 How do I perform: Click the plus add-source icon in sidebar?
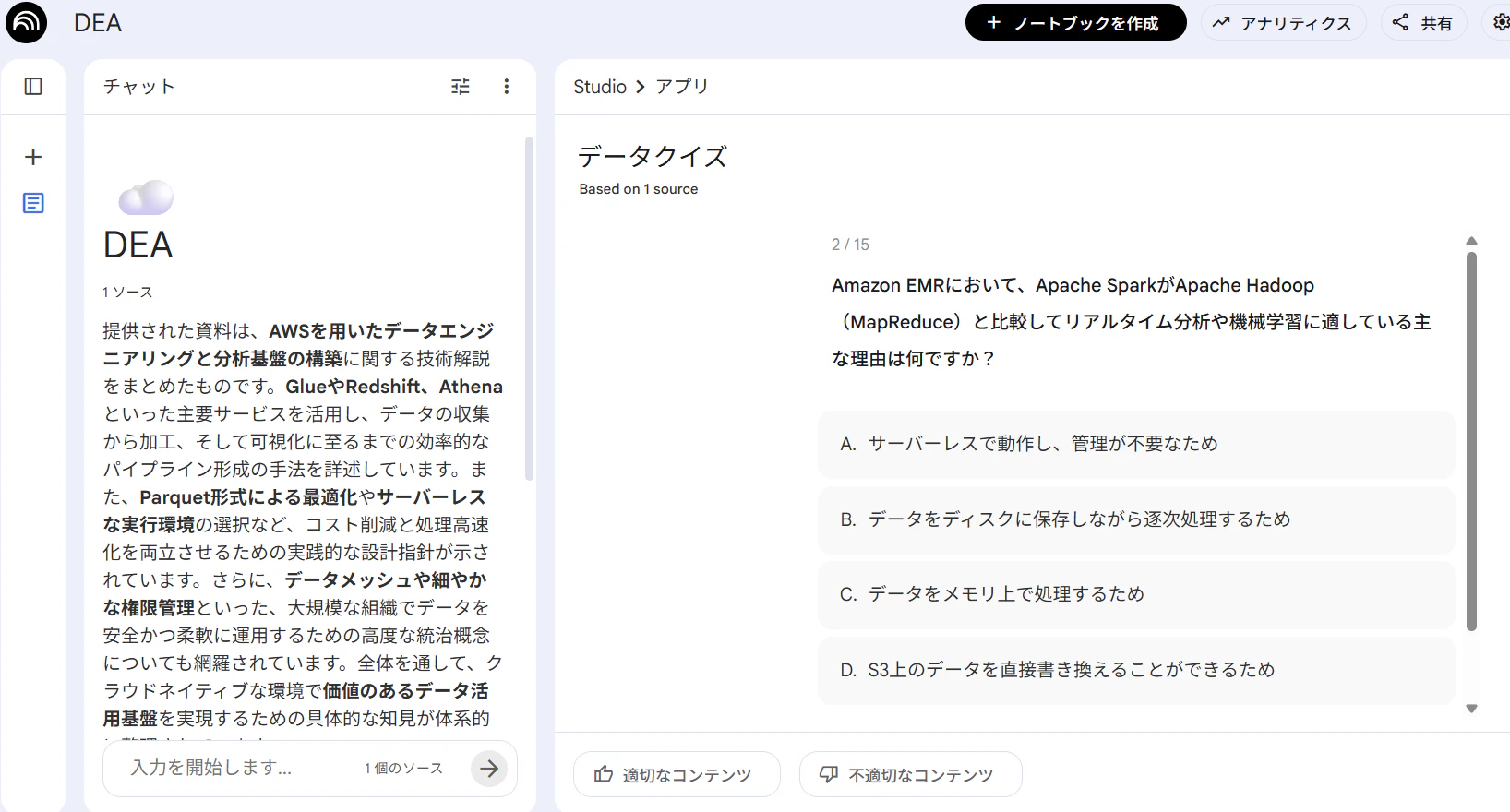[x=33, y=157]
